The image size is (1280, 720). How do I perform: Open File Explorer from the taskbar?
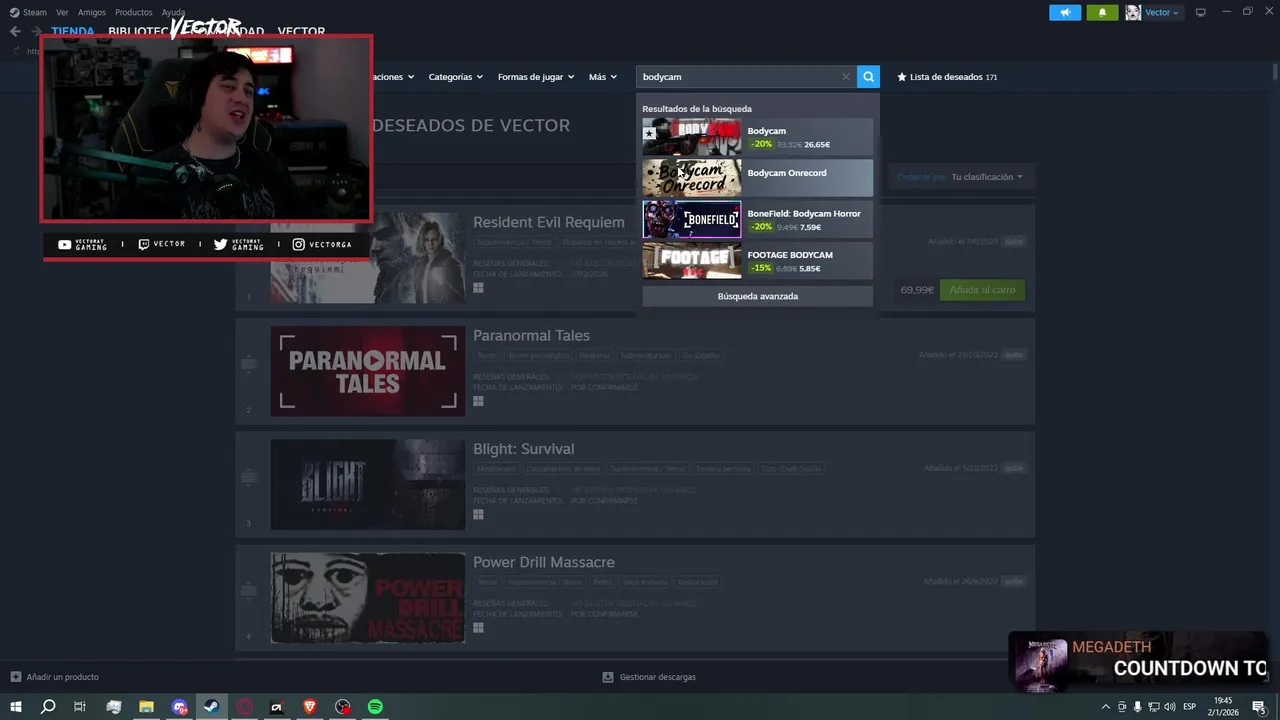pyautogui.click(x=146, y=707)
